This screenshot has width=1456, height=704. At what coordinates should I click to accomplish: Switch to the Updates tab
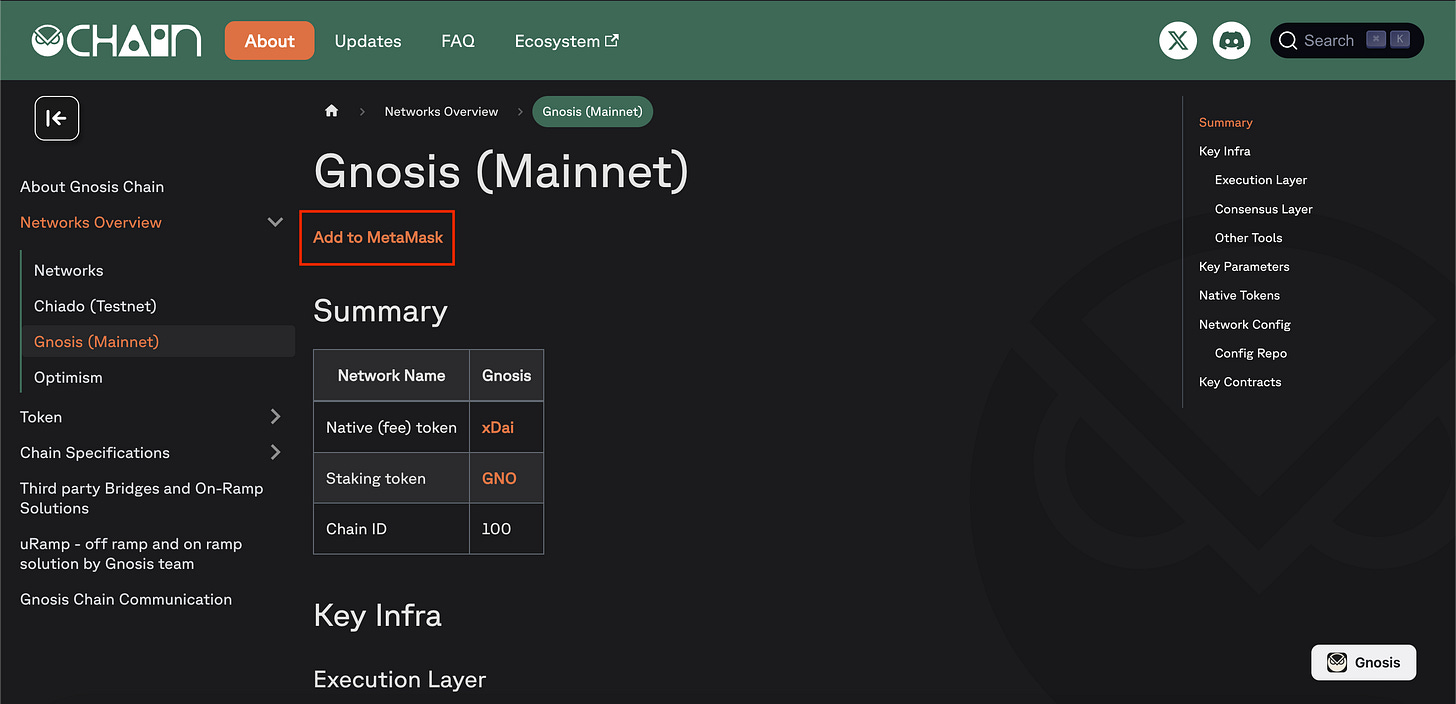pyautogui.click(x=367, y=41)
